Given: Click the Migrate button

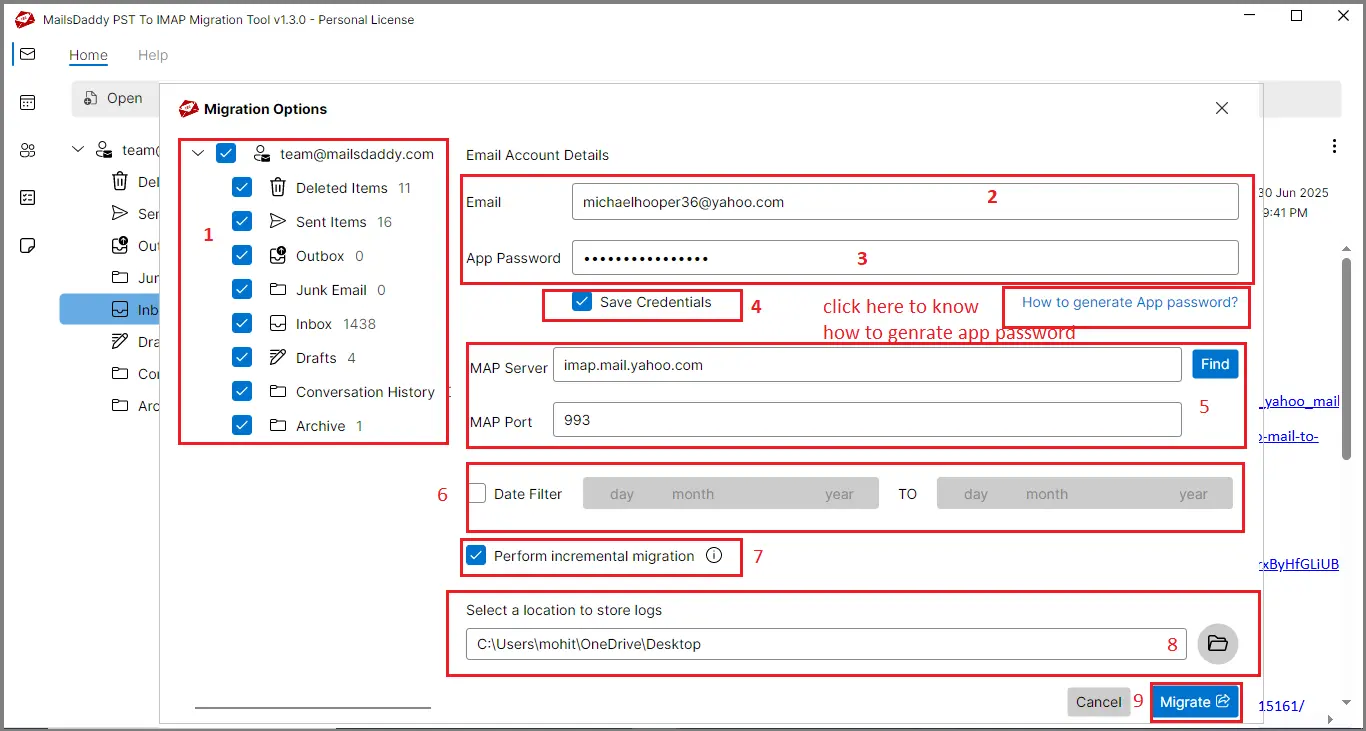Looking at the screenshot, I should [1195, 701].
